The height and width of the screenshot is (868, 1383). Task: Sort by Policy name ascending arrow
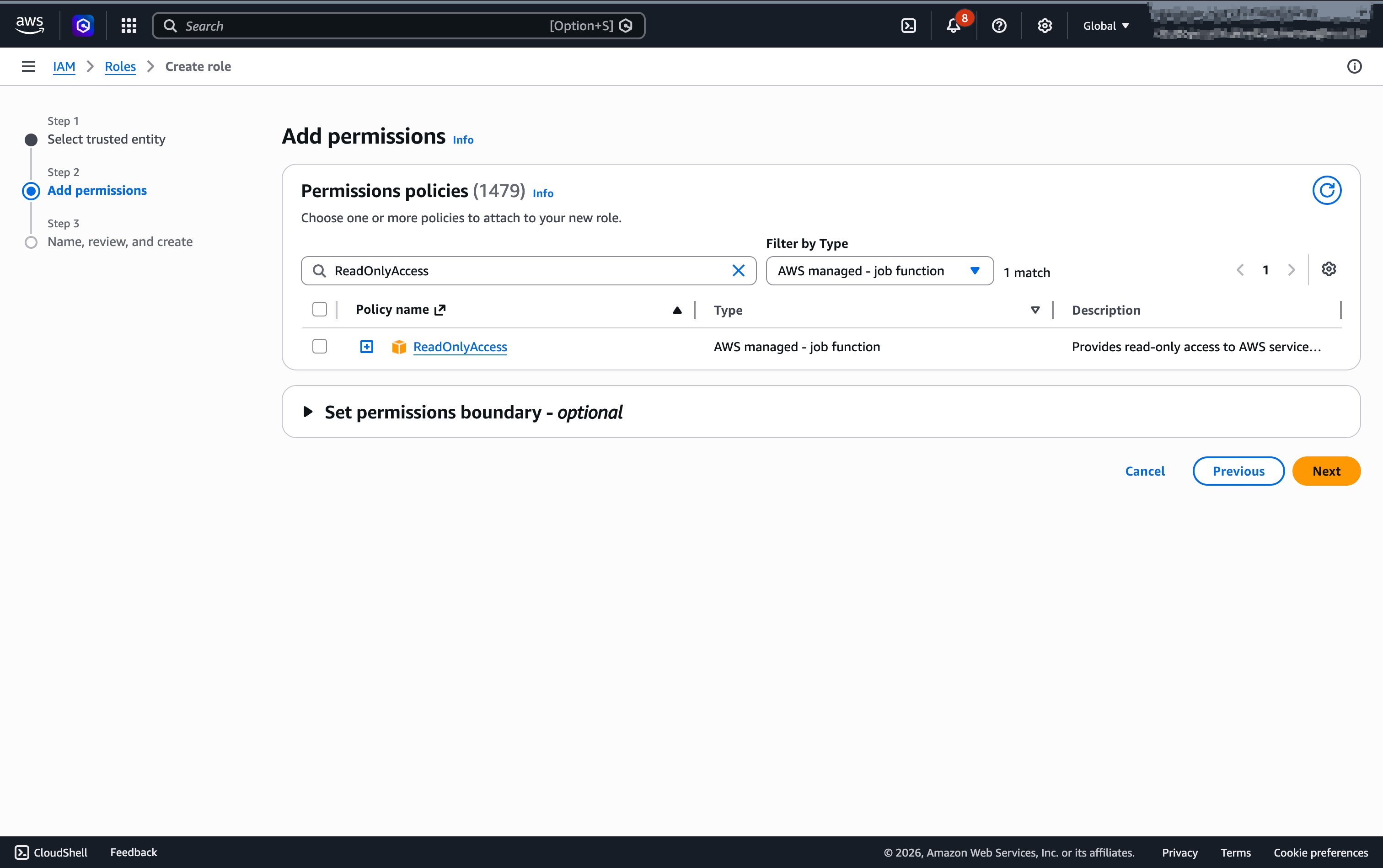click(x=677, y=310)
